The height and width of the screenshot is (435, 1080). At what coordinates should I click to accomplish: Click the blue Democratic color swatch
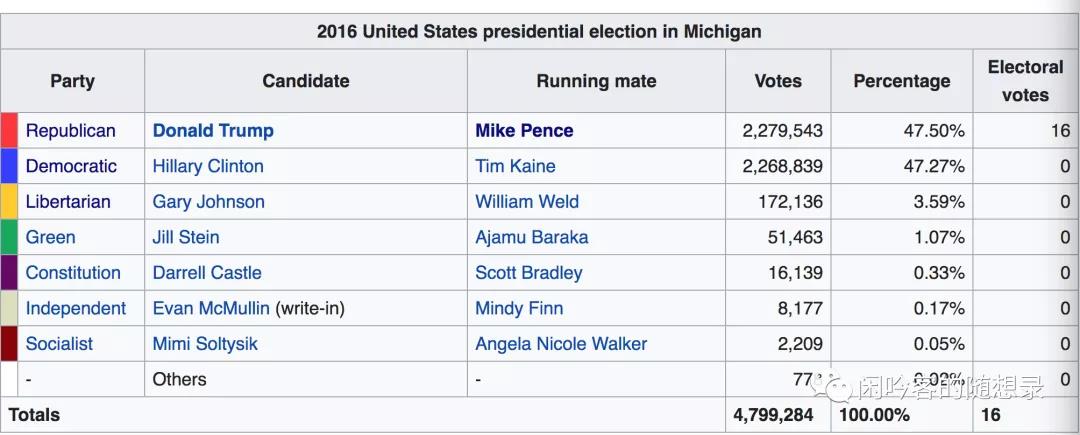click(9, 166)
